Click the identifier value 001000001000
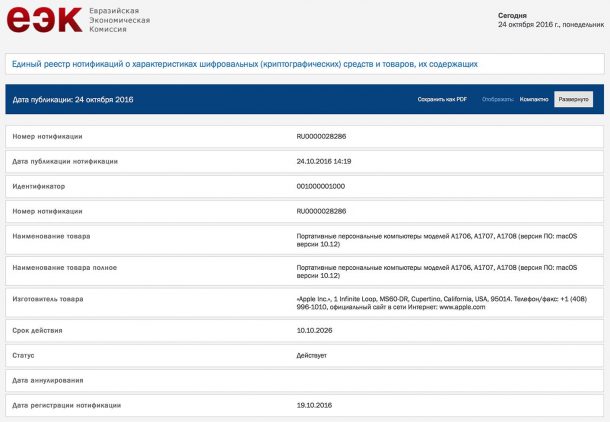 click(x=322, y=186)
